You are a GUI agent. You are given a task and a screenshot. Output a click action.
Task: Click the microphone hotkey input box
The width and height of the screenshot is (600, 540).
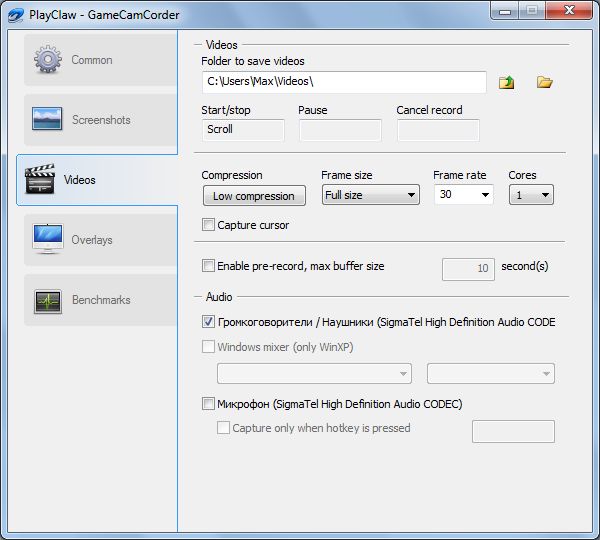513,431
